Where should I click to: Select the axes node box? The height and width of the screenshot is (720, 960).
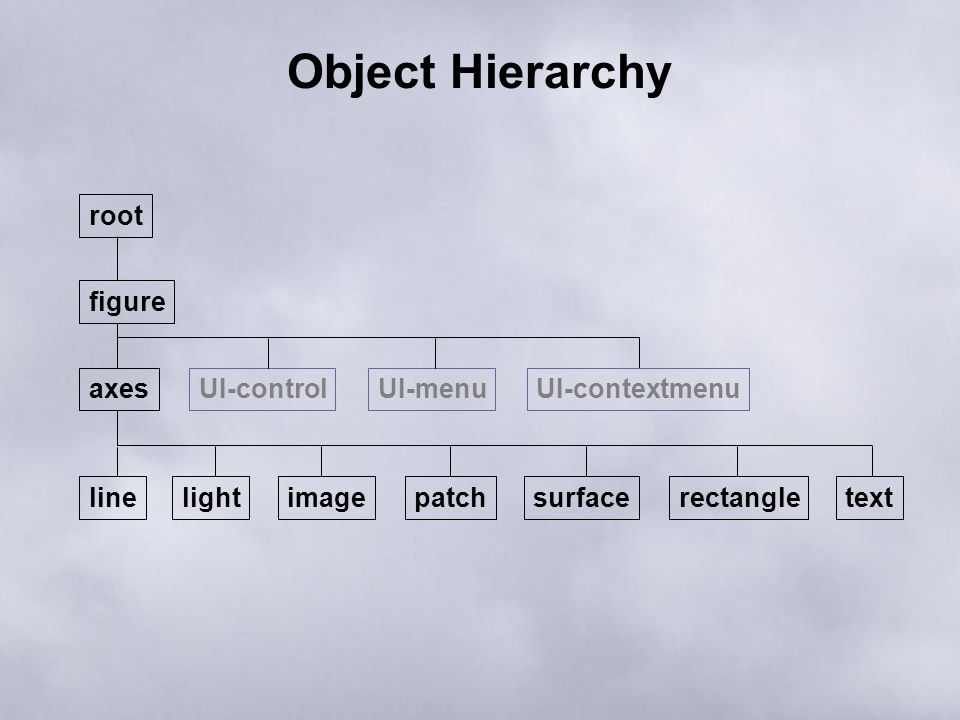click(x=119, y=389)
